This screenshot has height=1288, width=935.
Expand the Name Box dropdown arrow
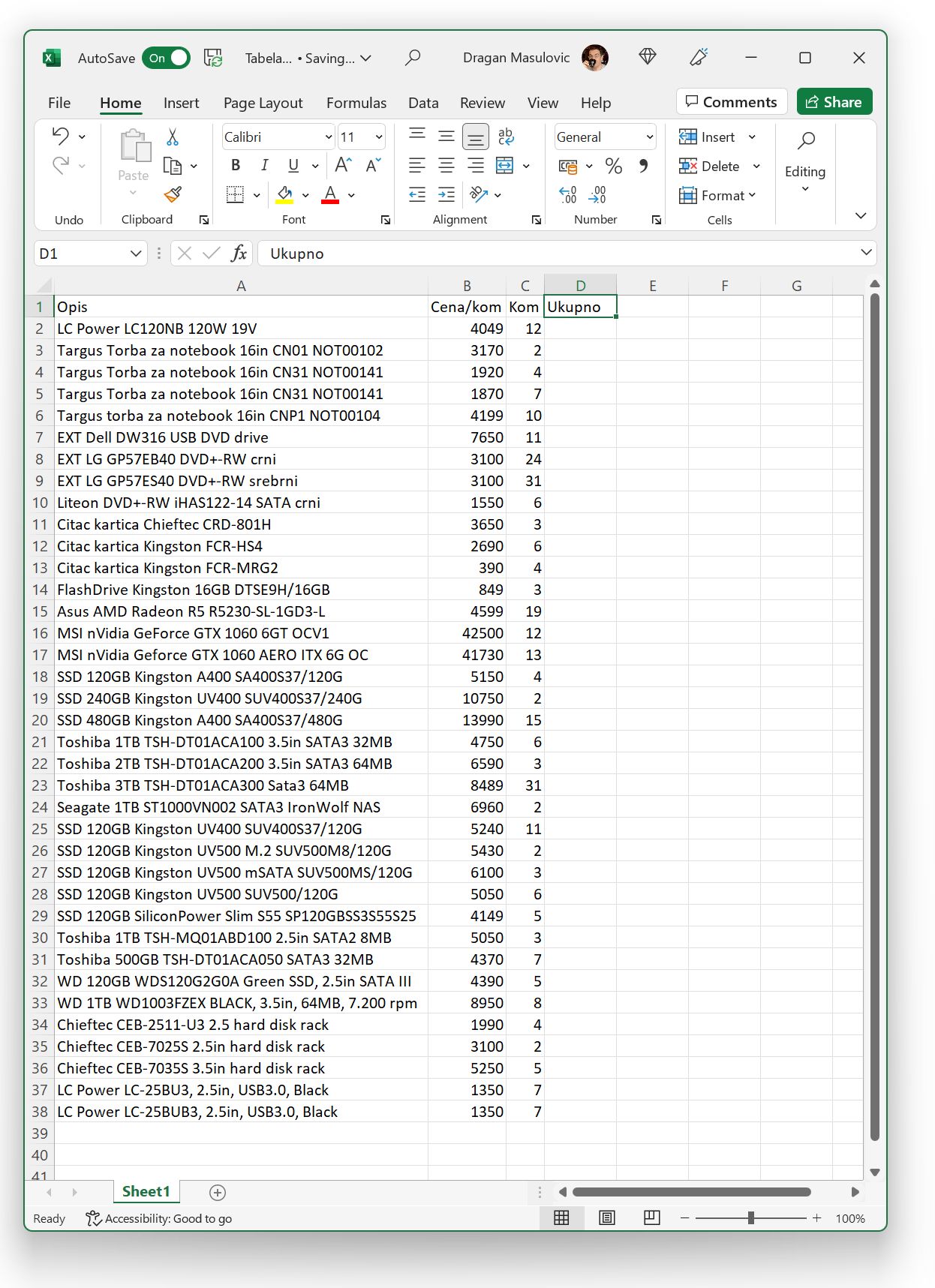click(x=136, y=254)
